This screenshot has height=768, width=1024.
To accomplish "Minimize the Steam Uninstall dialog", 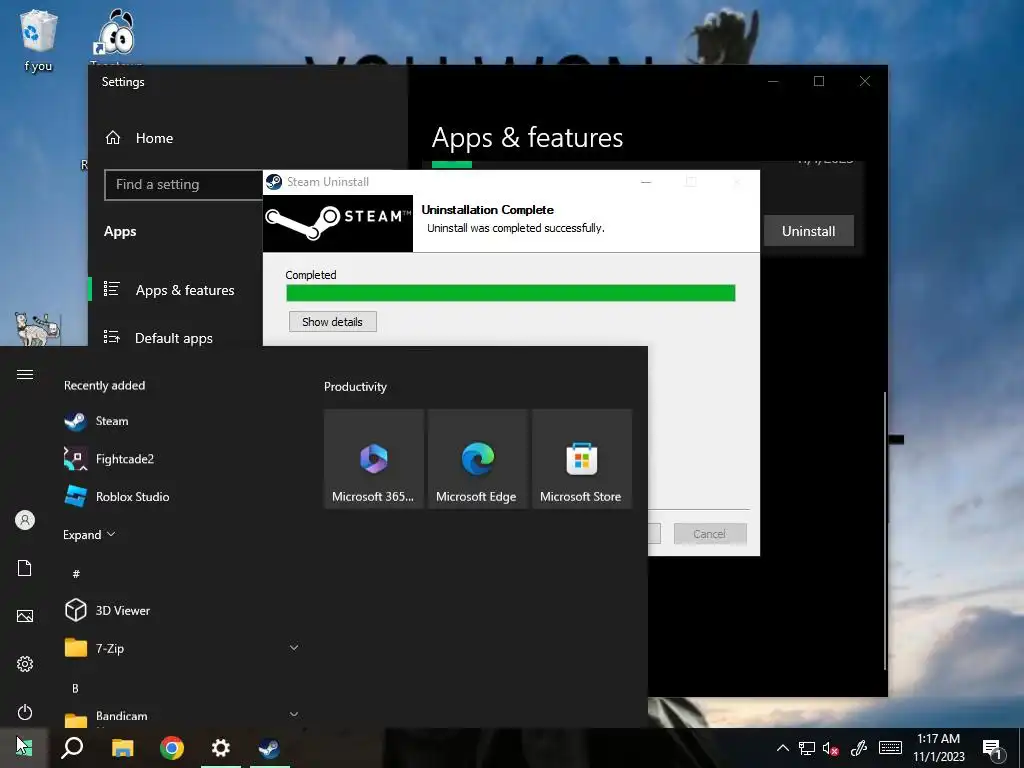I will 646,182.
